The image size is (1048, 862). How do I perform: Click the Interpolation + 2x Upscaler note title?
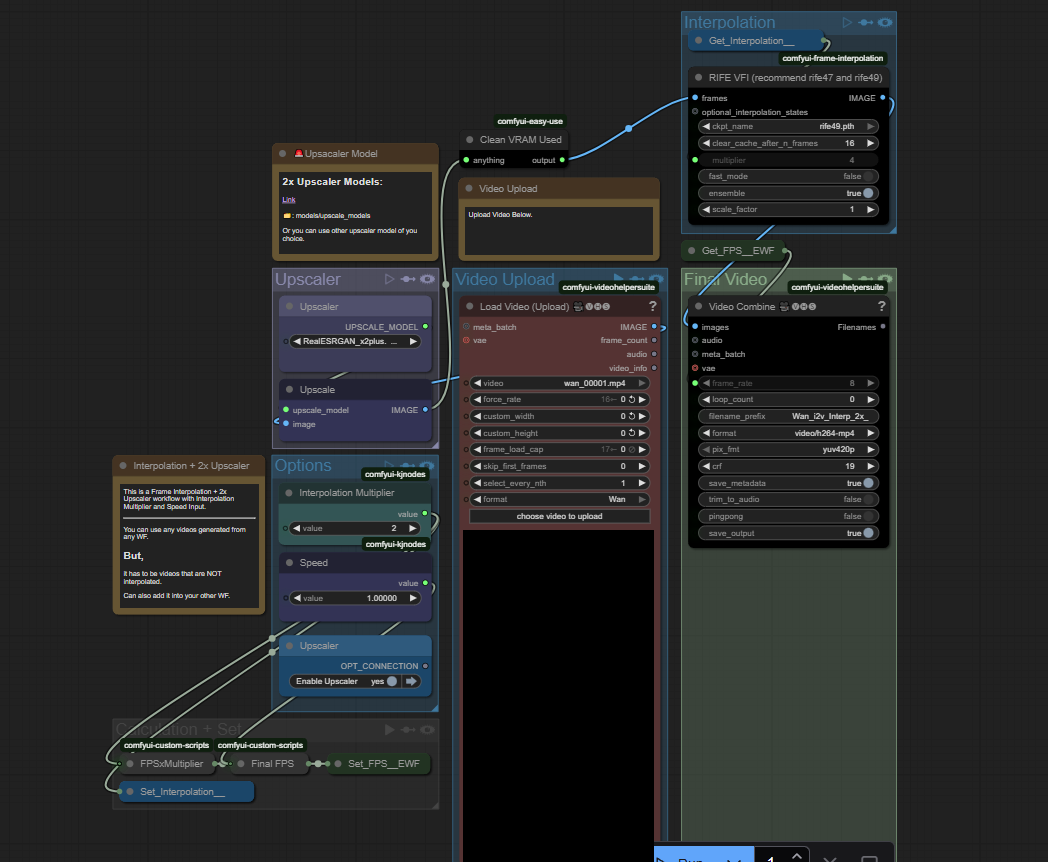190,466
